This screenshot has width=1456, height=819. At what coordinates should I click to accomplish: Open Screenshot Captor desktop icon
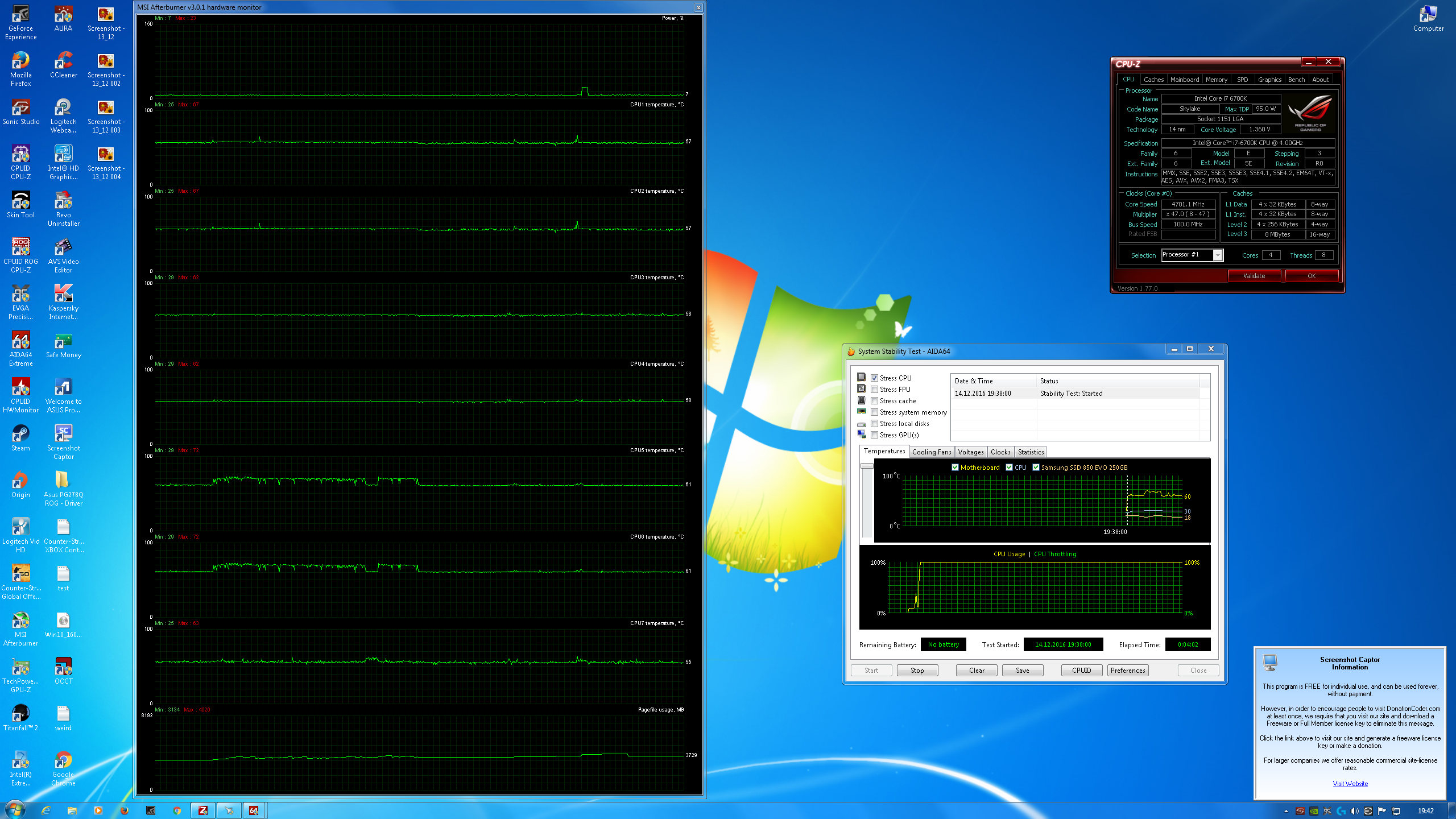click(63, 442)
